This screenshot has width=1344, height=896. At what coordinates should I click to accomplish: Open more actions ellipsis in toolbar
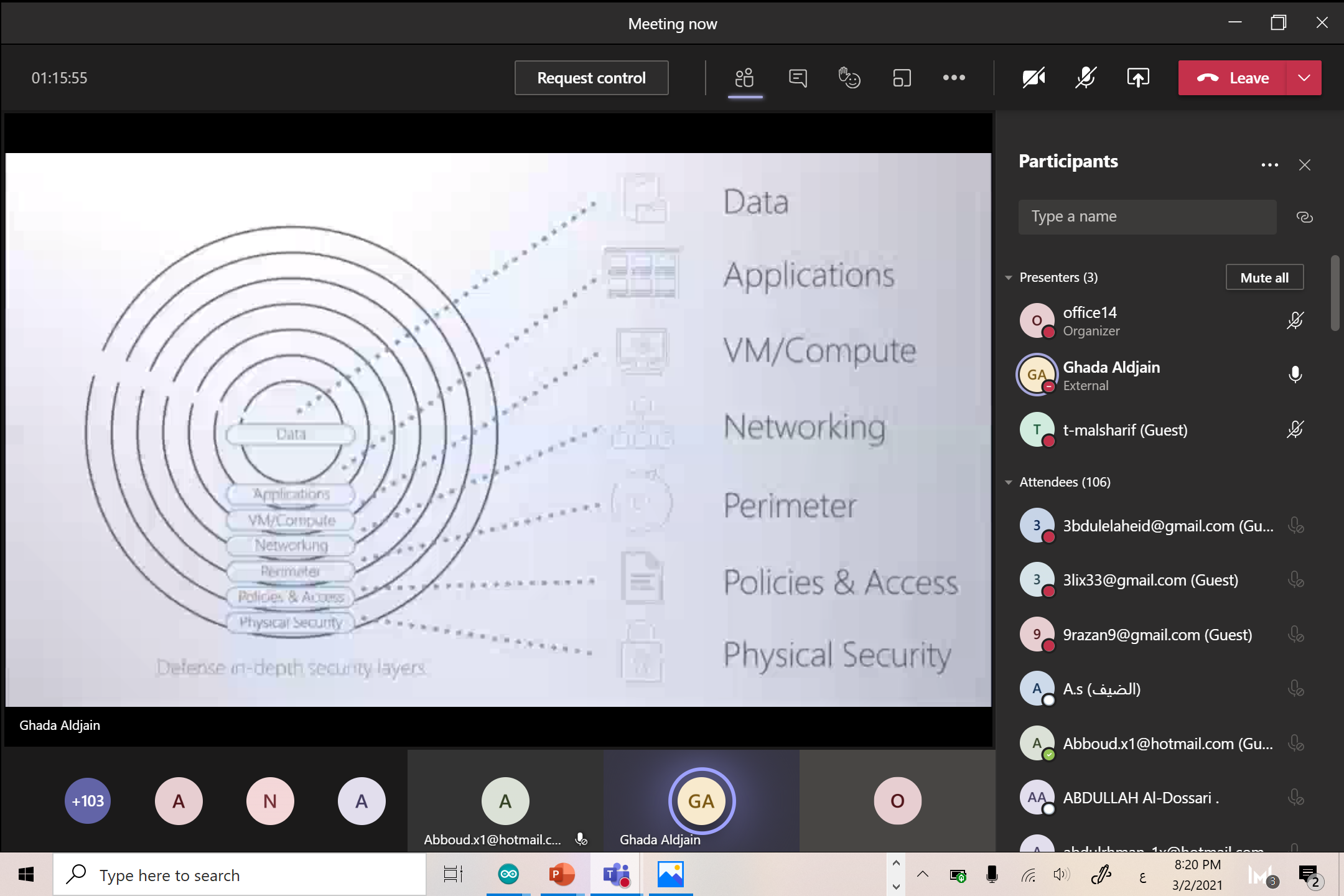tap(953, 78)
